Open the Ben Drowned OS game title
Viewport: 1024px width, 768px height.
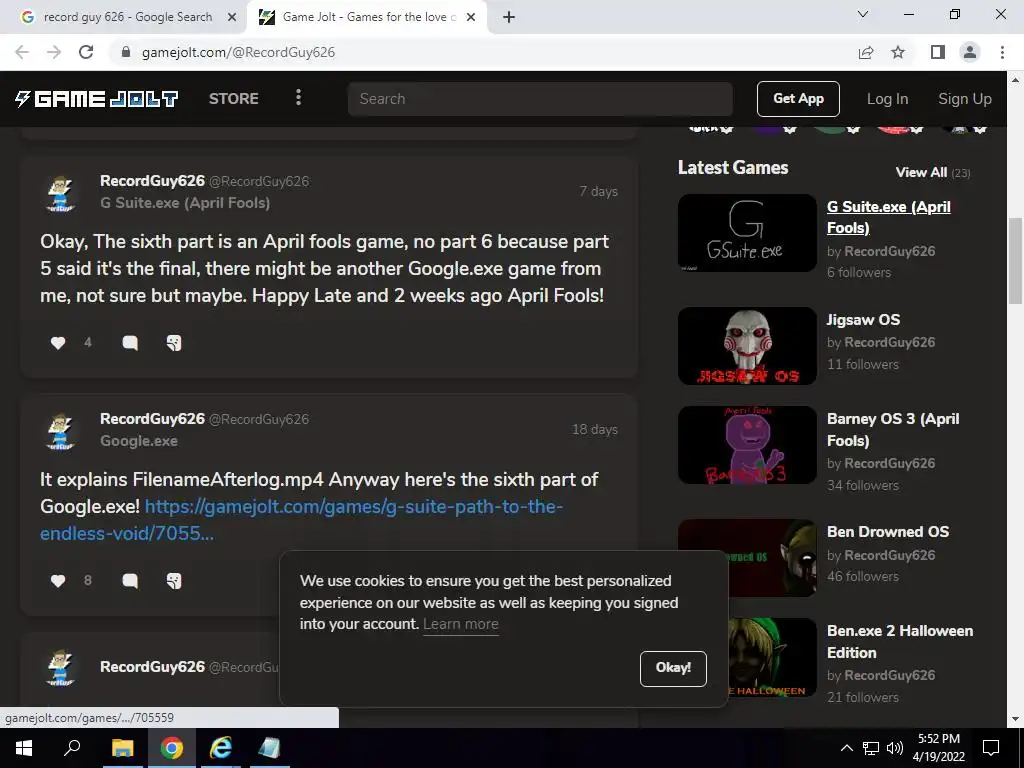[888, 532]
